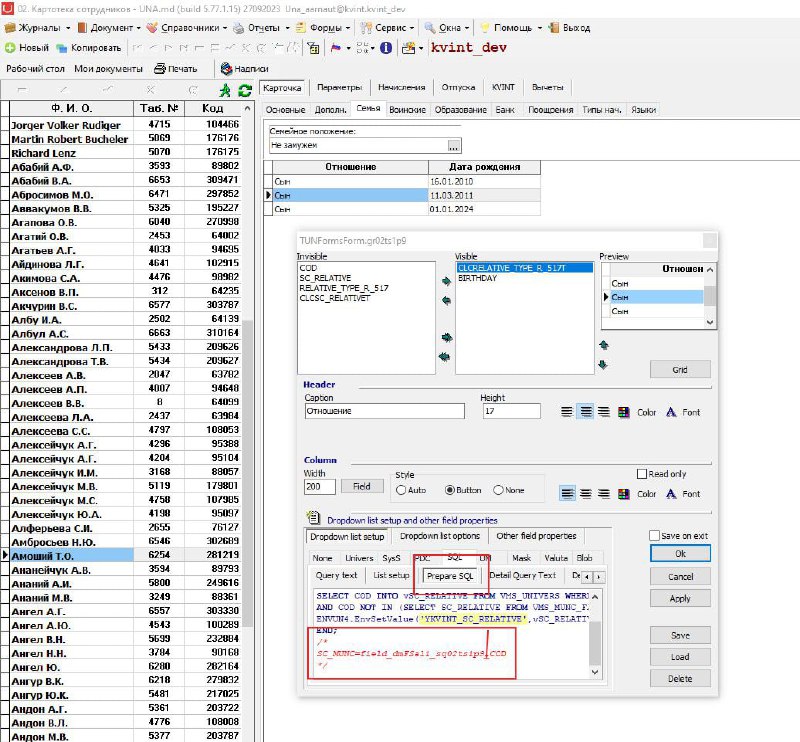Move selected field to Visible with single right arrow
The height and width of the screenshot is (742, 800).
[446, 281]
